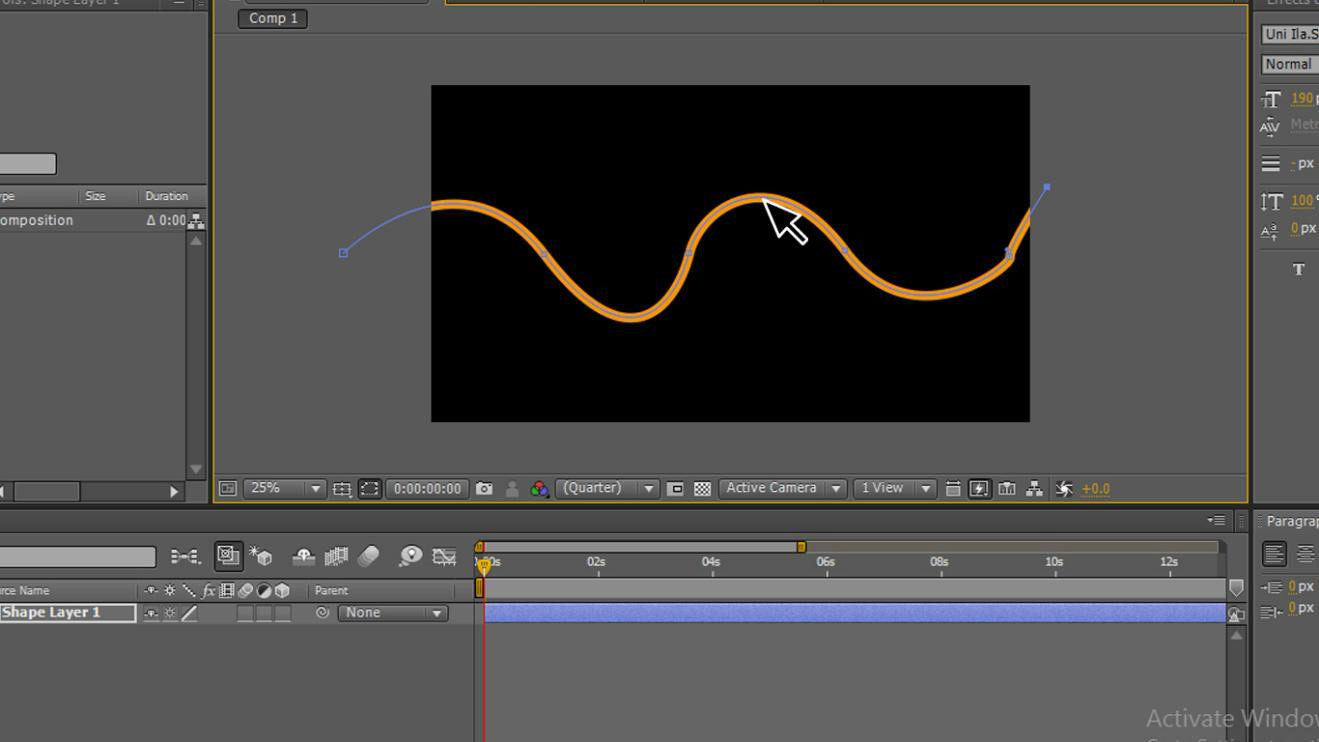
Task: Click the 190 font size value
Action: [1300, 99]
